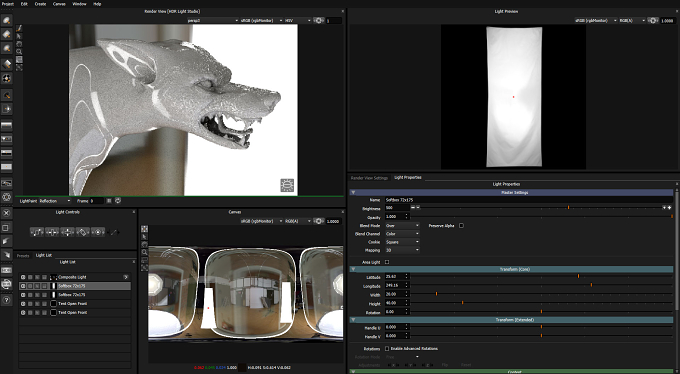This screenshot has width=680, height=374.
Task: Click the brightness circle light-control icon
Action: tap(98, 232)
